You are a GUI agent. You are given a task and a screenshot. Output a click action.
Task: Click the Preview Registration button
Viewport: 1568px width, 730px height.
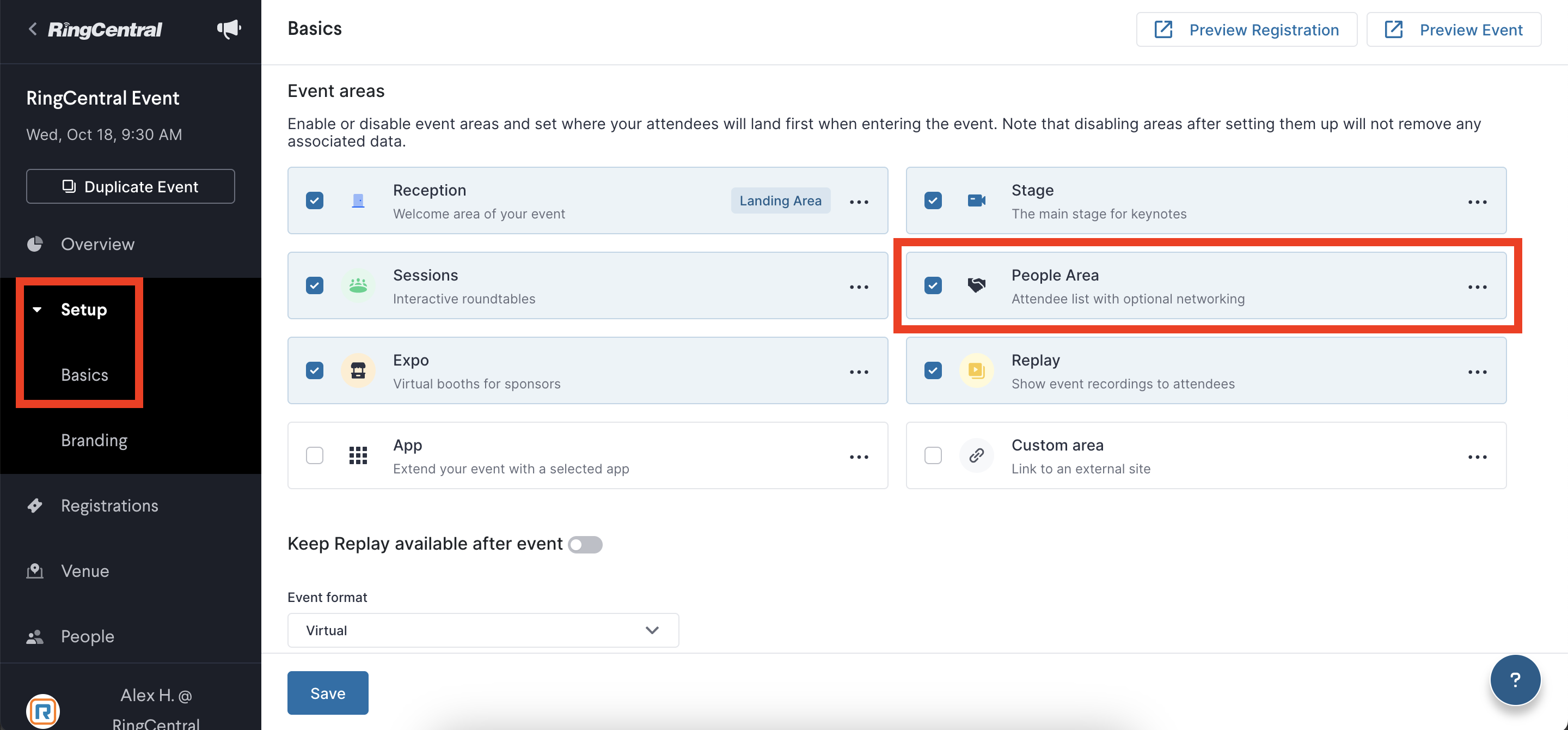(1247, 29)
